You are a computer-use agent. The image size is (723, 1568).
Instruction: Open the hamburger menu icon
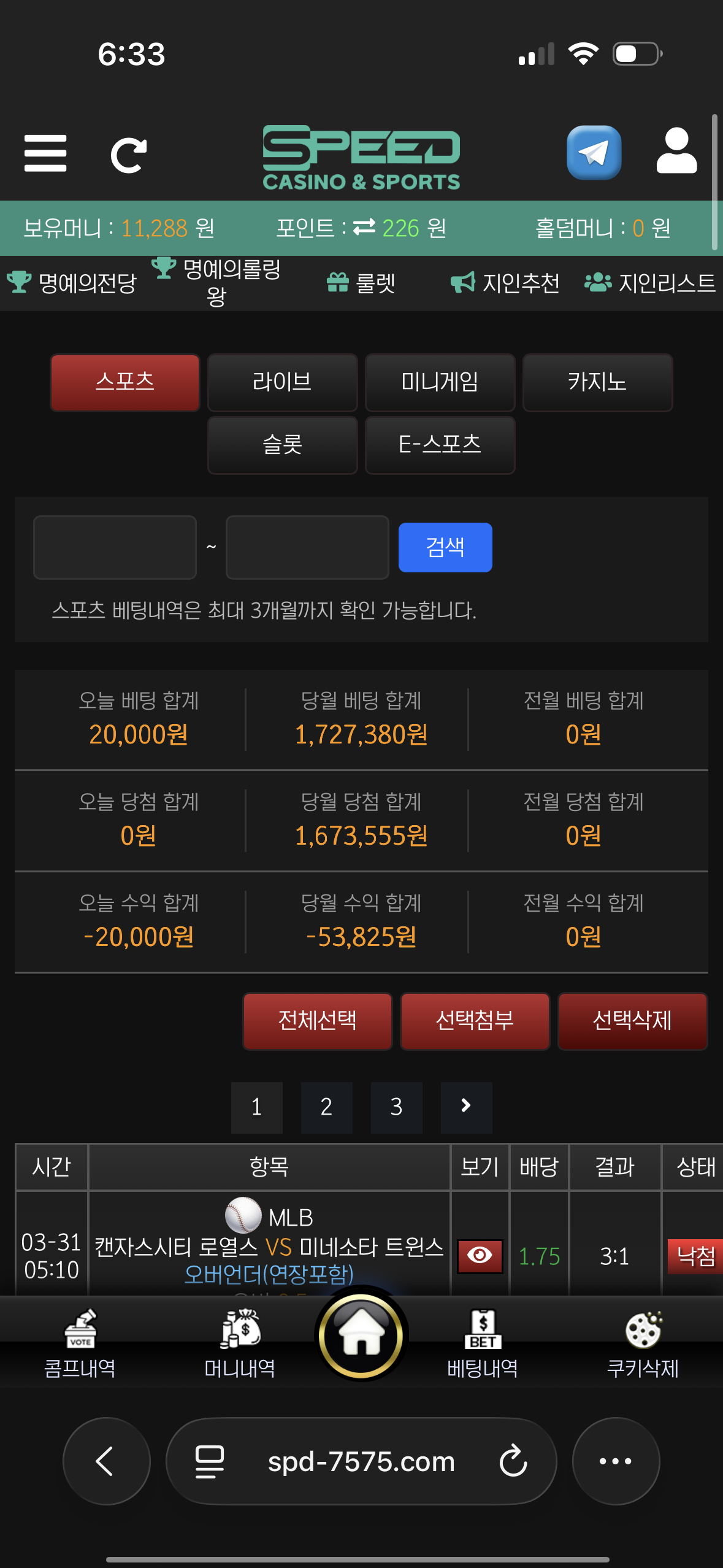pos(45,153)
